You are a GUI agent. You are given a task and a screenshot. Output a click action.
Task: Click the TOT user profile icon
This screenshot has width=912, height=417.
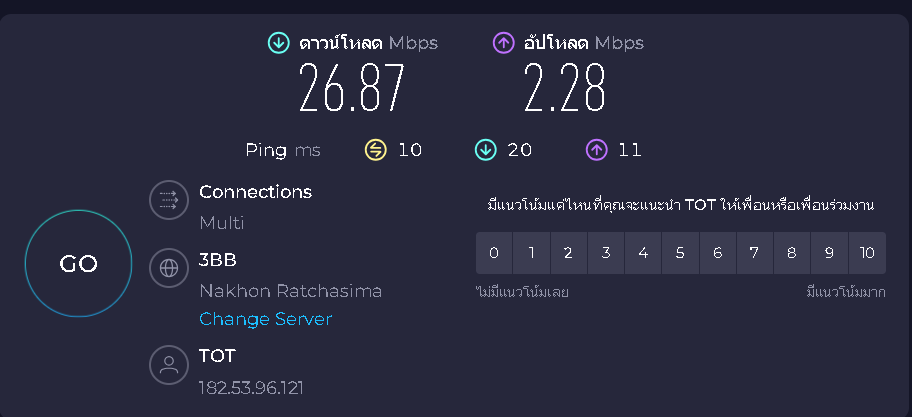(x=169, y=364)
